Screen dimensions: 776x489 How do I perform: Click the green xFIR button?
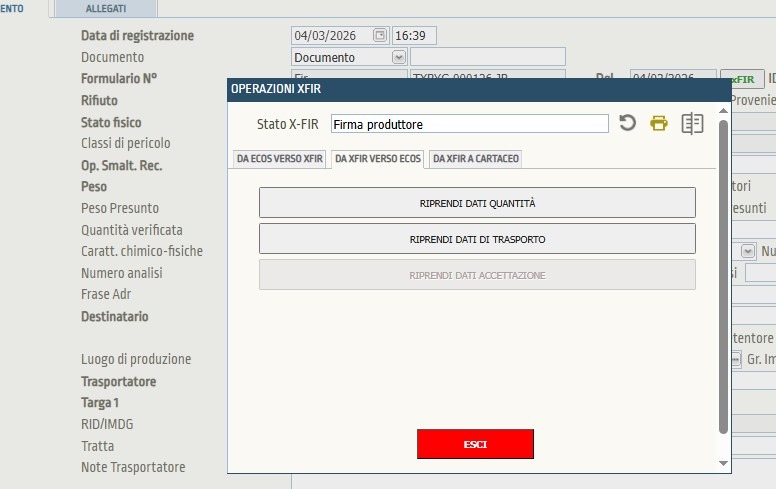coord(742,79)
